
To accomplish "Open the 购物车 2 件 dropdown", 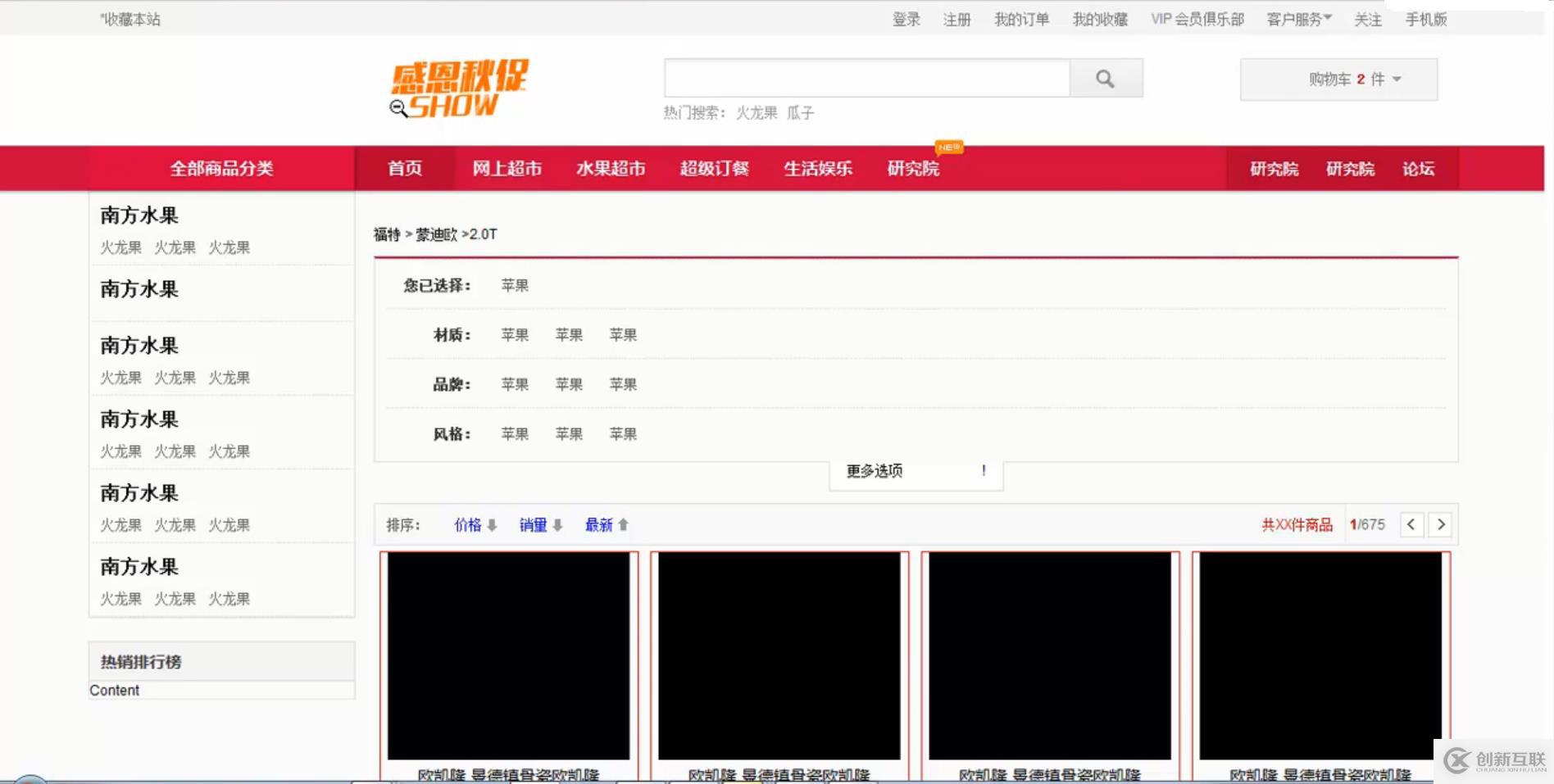I will point(1338,79).
